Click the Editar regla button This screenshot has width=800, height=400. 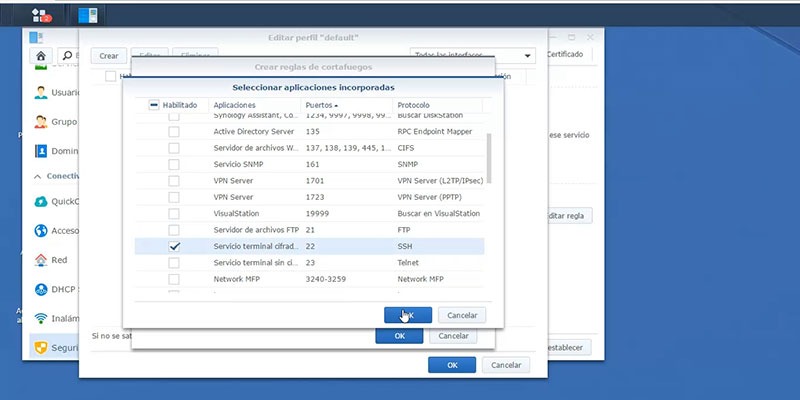[x=569, y=216]
